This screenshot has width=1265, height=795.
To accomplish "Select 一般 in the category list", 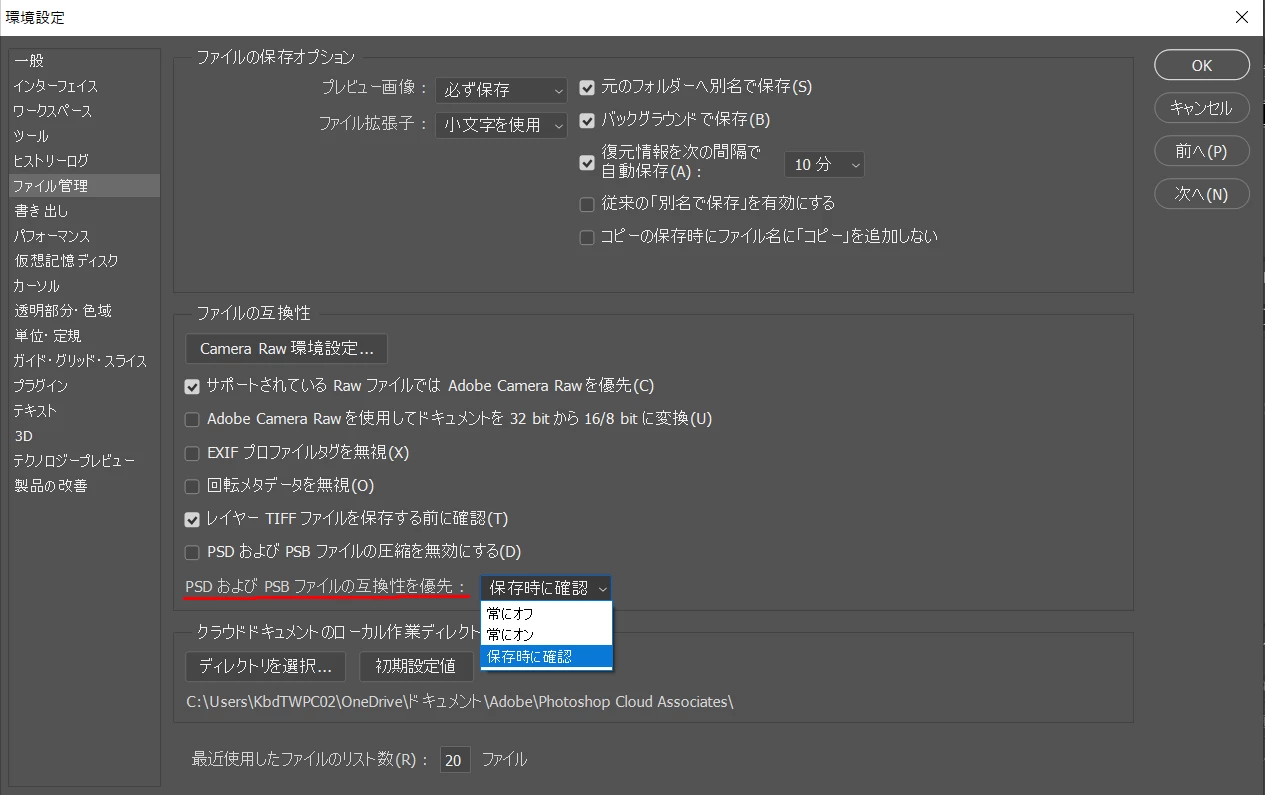I will 84,61.
